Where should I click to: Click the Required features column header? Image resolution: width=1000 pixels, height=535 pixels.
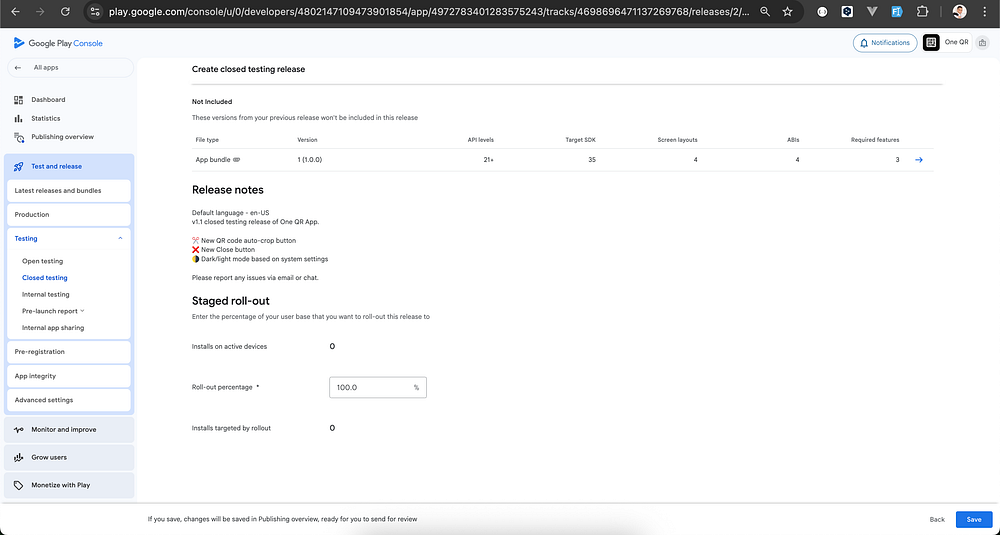pos(875,140)
